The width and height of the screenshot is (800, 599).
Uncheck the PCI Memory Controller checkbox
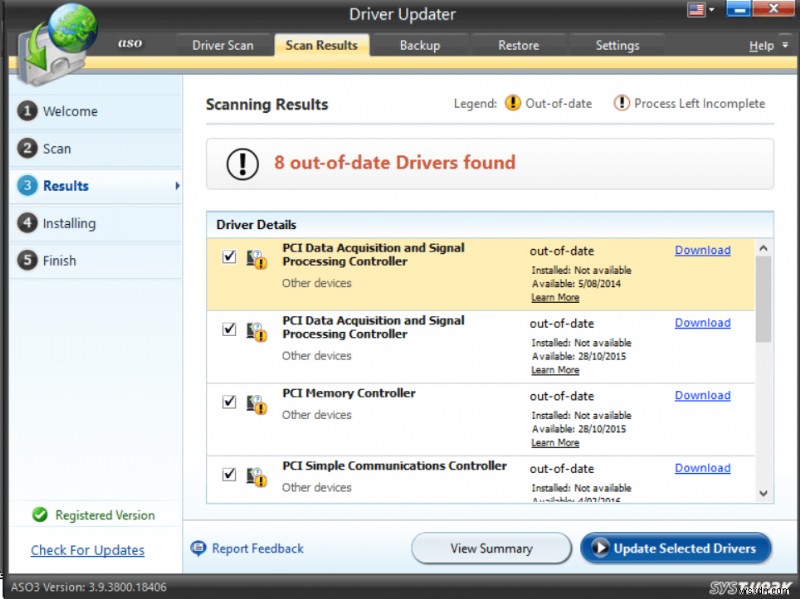click(229, 402)
